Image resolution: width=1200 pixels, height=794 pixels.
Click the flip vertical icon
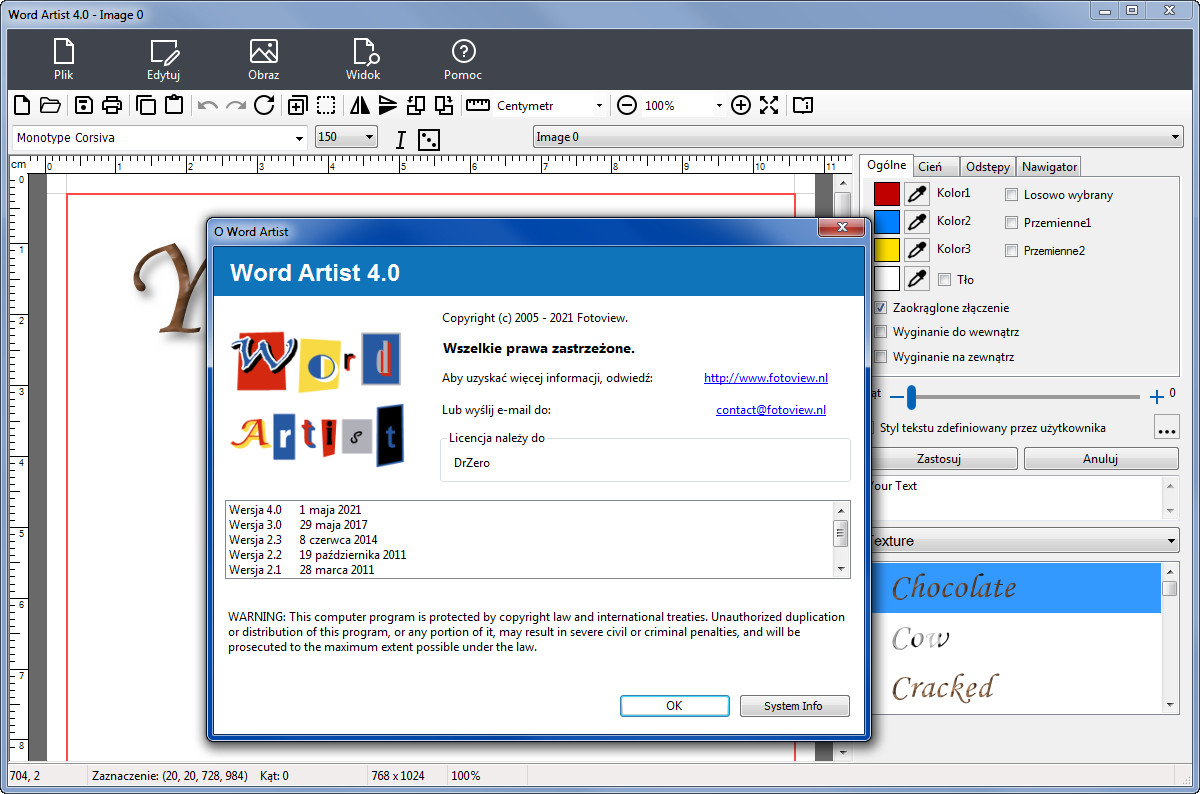[388, 105]
